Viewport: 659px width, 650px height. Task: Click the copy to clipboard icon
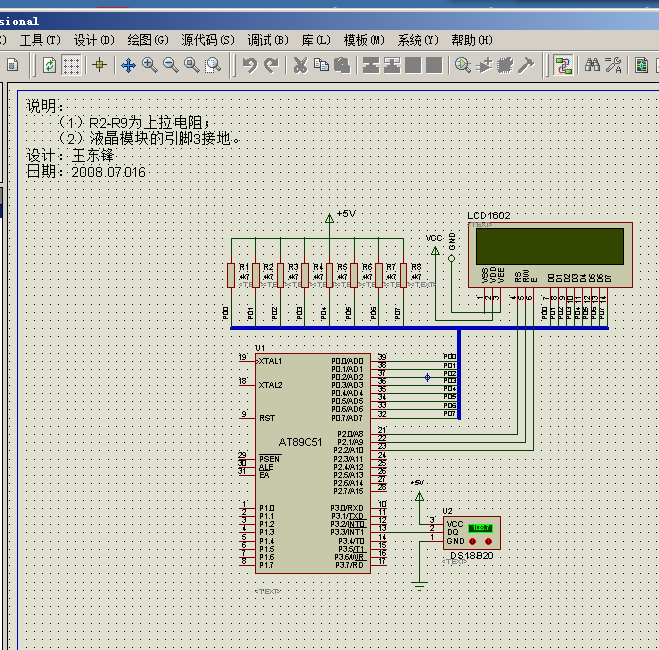(321, 65)
